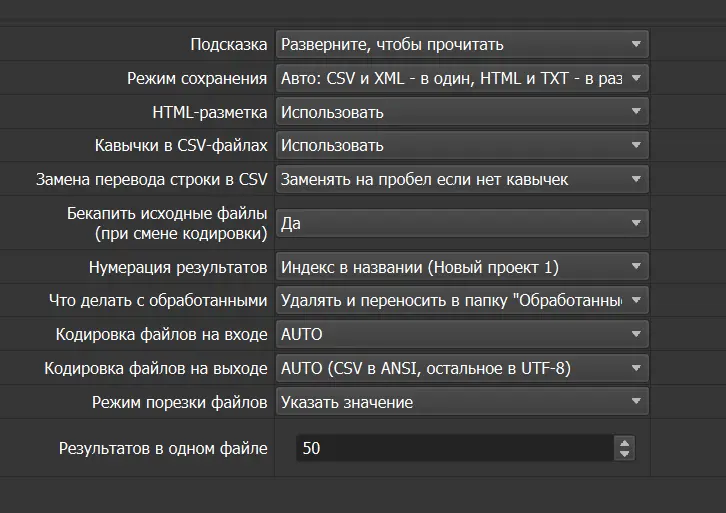Increase Результатов в одном файле with up arrow
Image resolution: width=726 pixels, height=513 pixels.
tap(626, 442)
